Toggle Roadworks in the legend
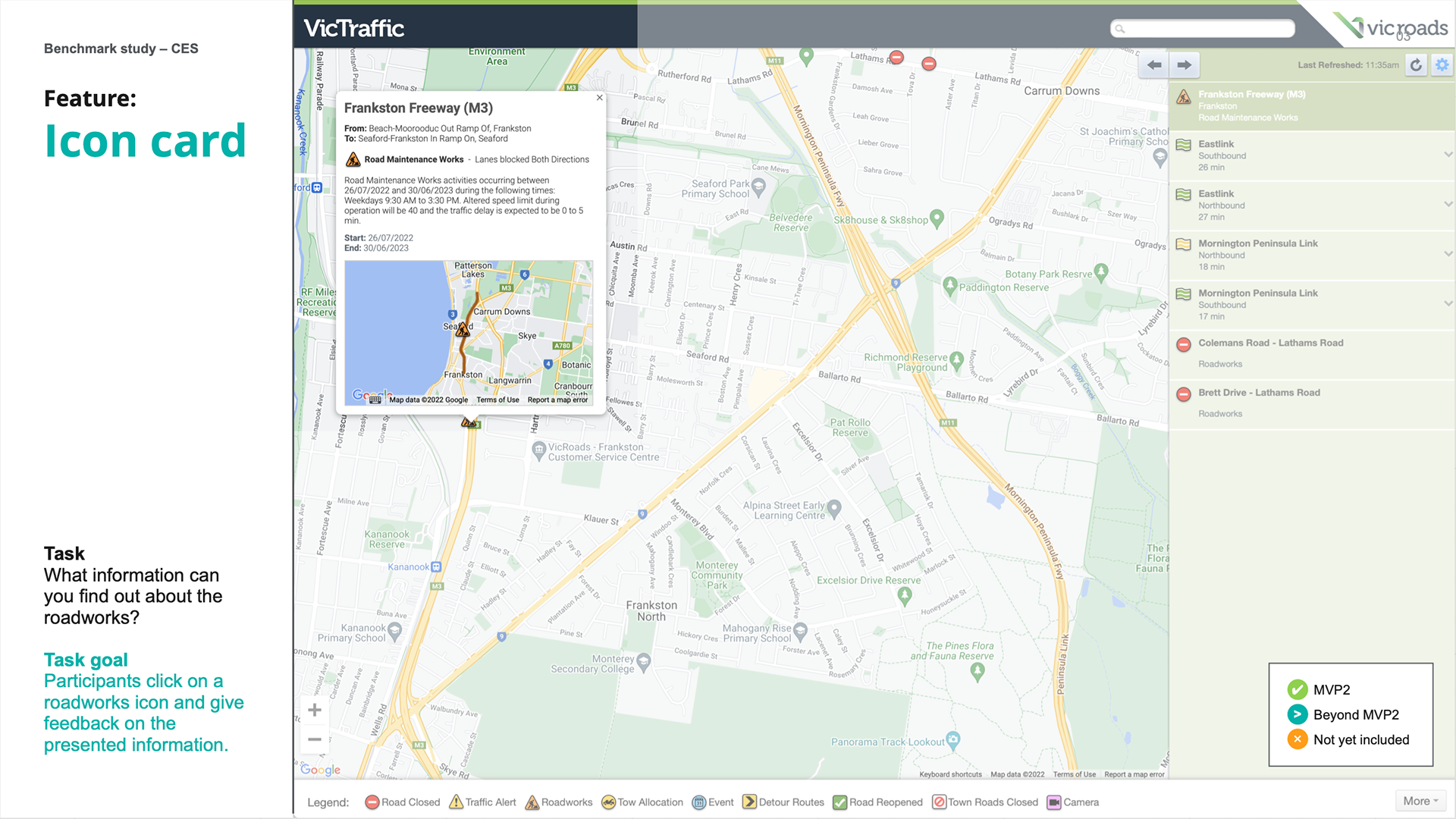Viewport: 1456px width, 819px height. (x=559, y=802)
